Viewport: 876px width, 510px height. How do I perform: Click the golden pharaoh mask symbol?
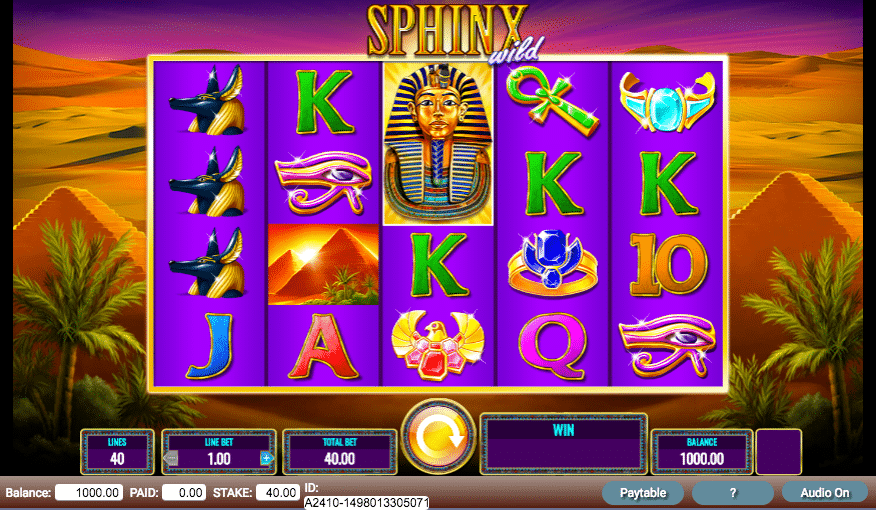tap(437, 144)
